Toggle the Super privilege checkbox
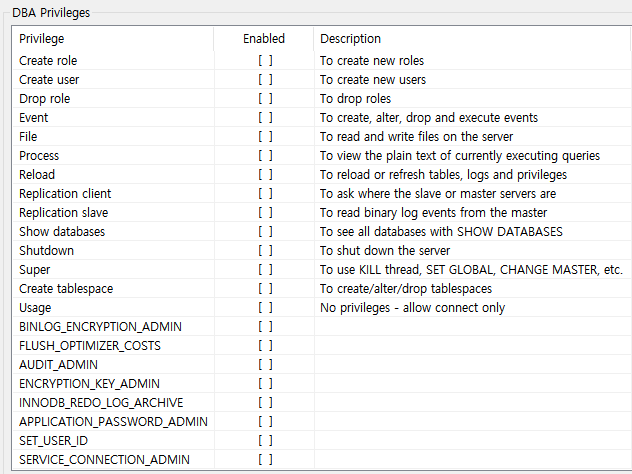The width and height of the screenshot is (632, 474). (x=265, y=269)
